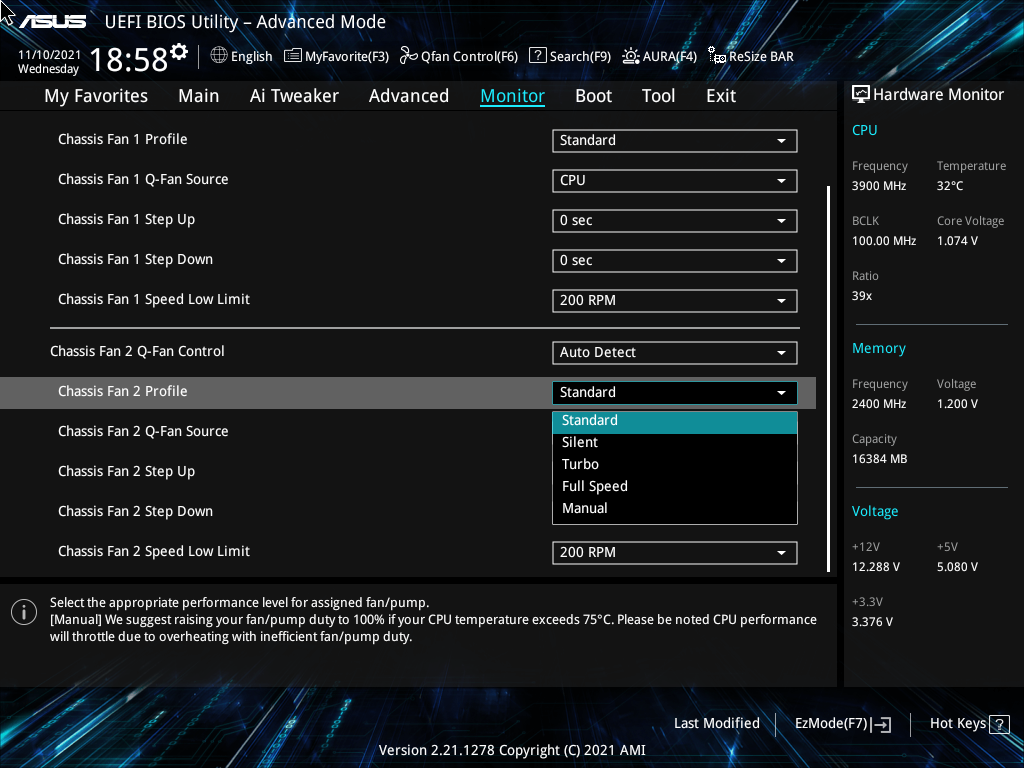The image size is (1024, 768).
Task: Click the globe language icon
Action: point(219,56)
